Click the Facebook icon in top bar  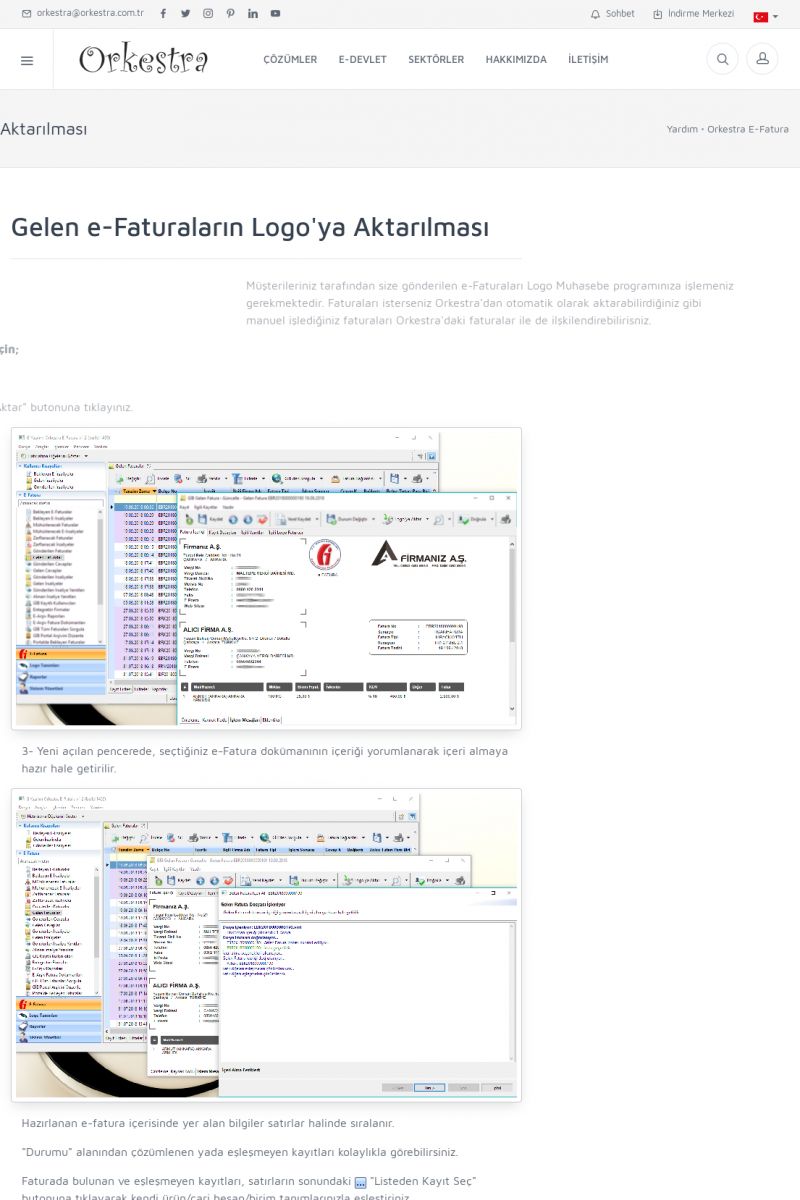pos(163,14)
